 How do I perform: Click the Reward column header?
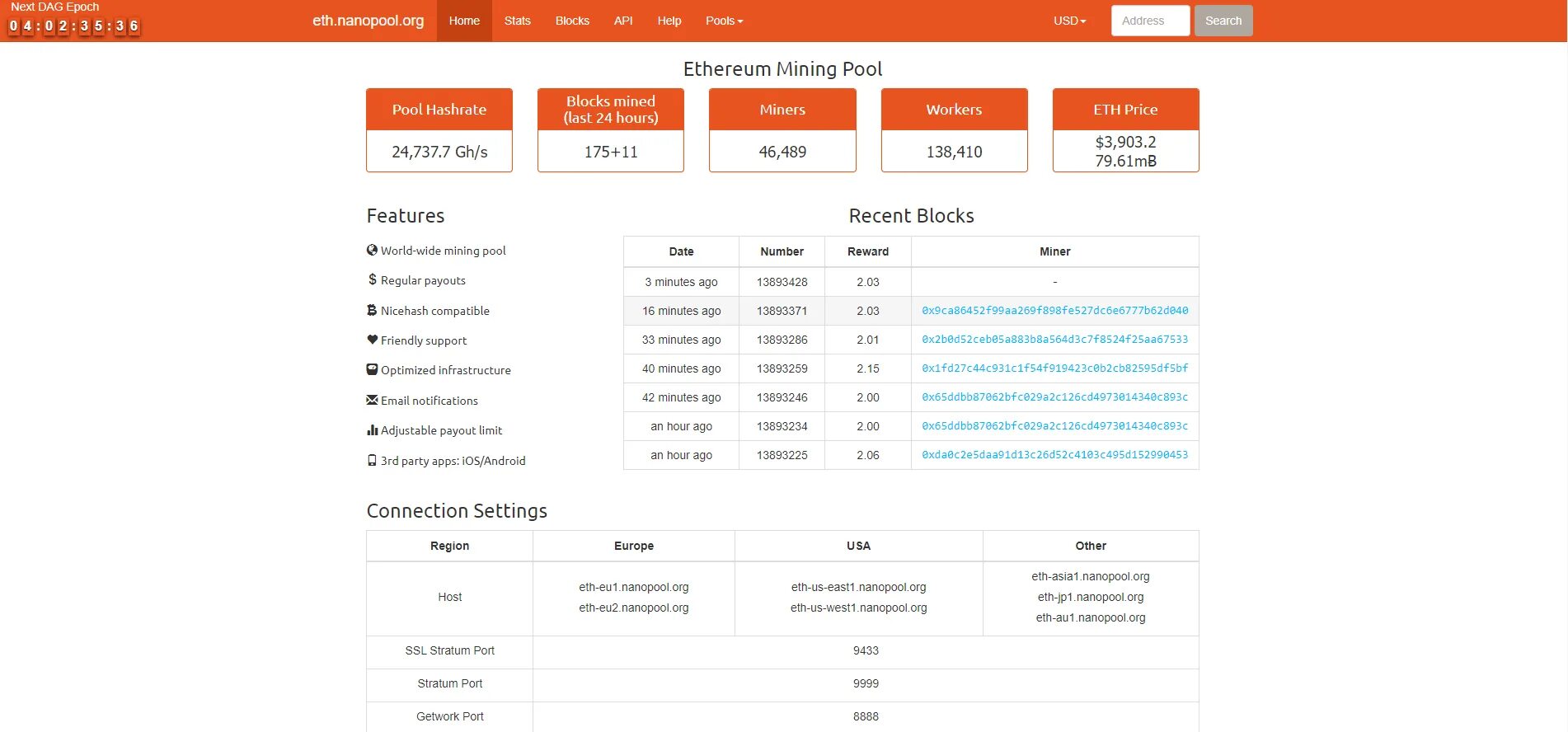[x=867, y=251]
